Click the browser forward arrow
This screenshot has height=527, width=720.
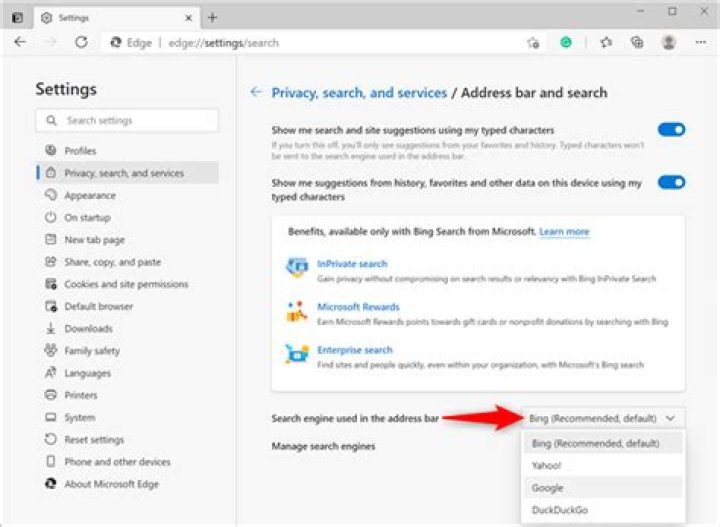51,42
